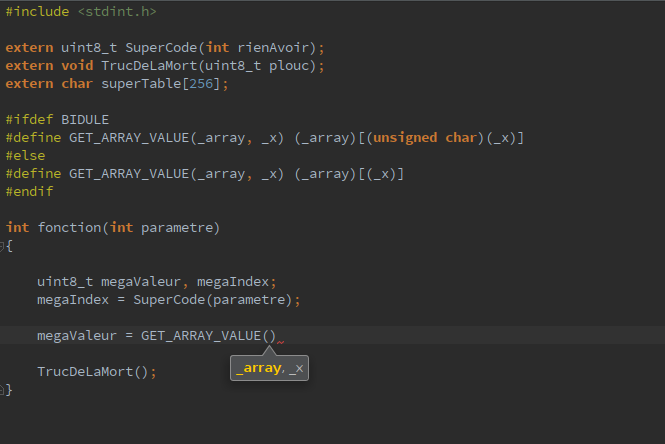Screen dimensions: 665x444
Task: Click 'fonction' function name
Action: pos(70,228)
